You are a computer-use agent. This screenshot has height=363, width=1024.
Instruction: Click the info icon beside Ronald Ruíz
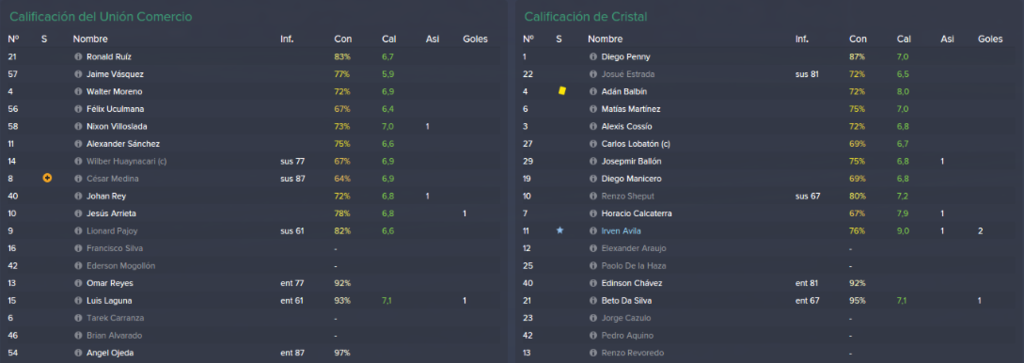pos(78,57)
